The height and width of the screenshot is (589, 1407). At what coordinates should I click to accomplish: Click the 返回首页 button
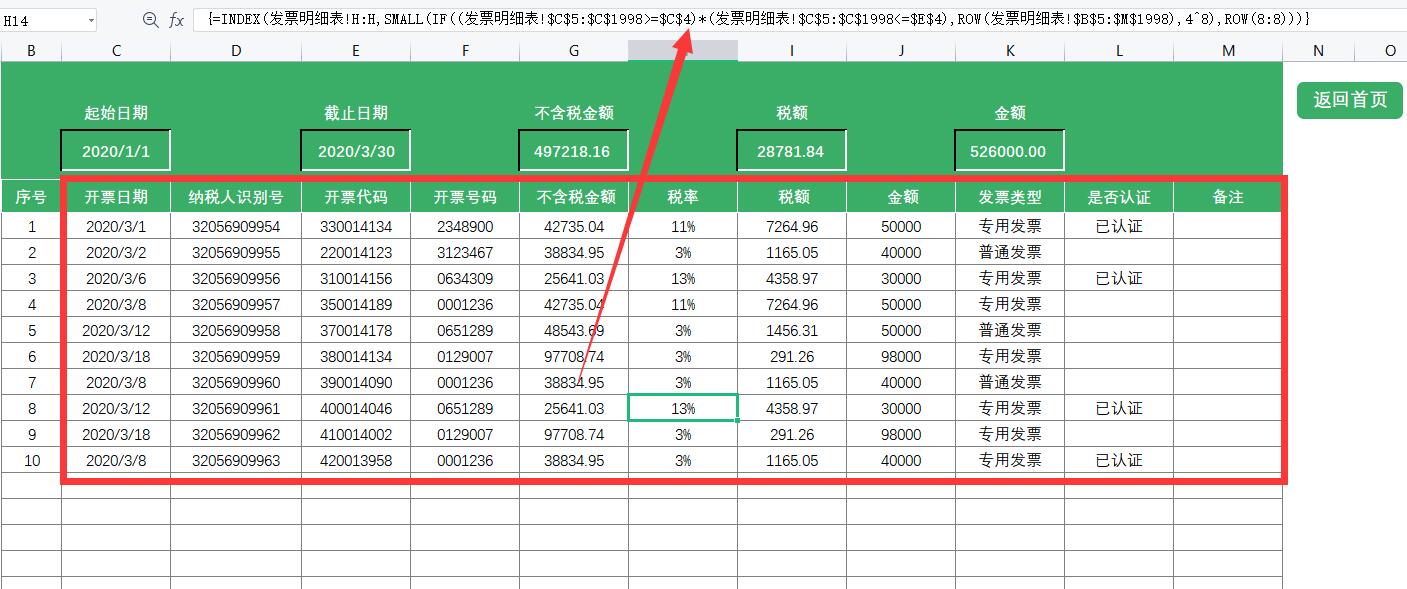[x=1349, y=100]
